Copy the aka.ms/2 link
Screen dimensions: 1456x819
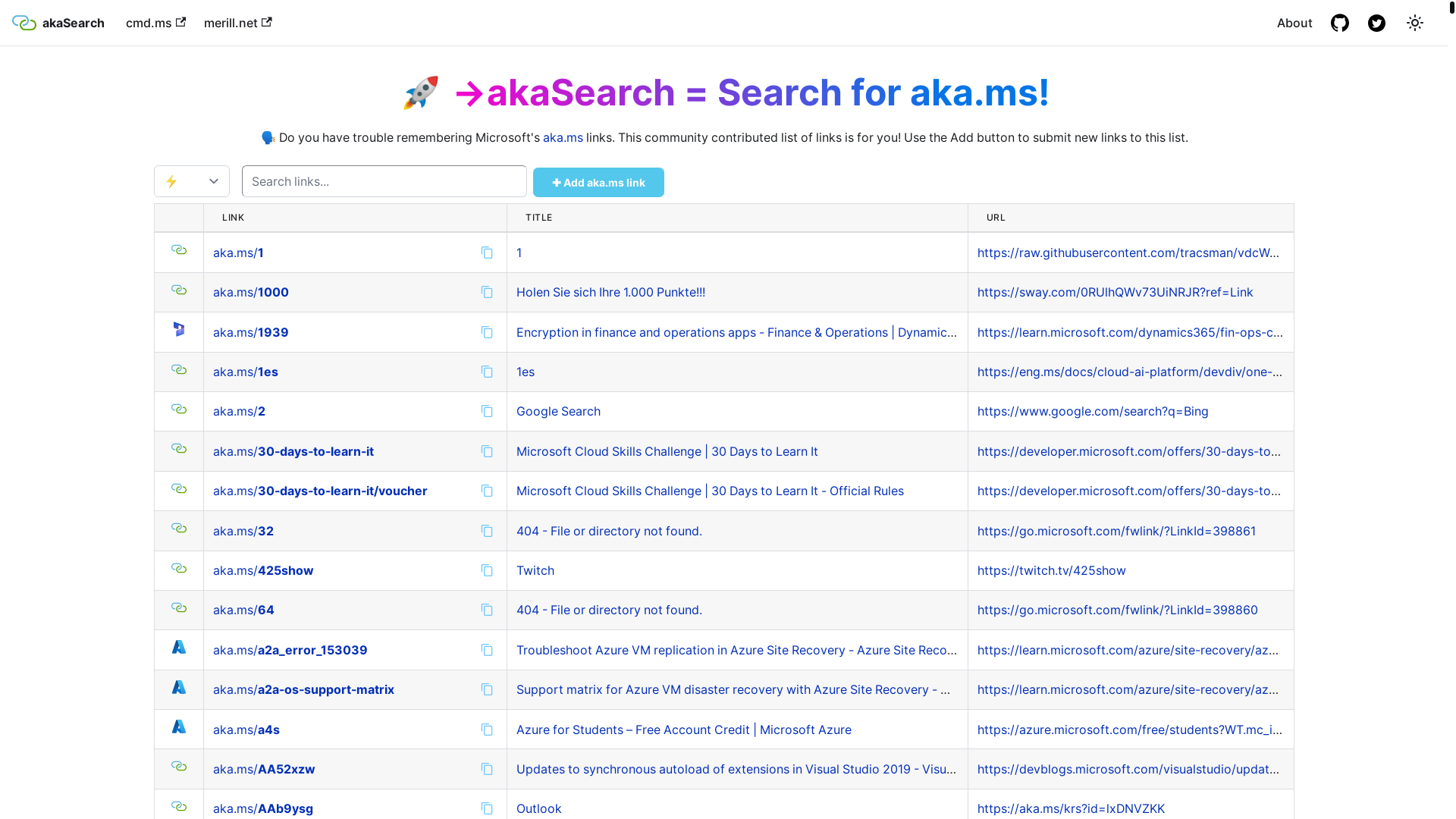coord(487,411)
